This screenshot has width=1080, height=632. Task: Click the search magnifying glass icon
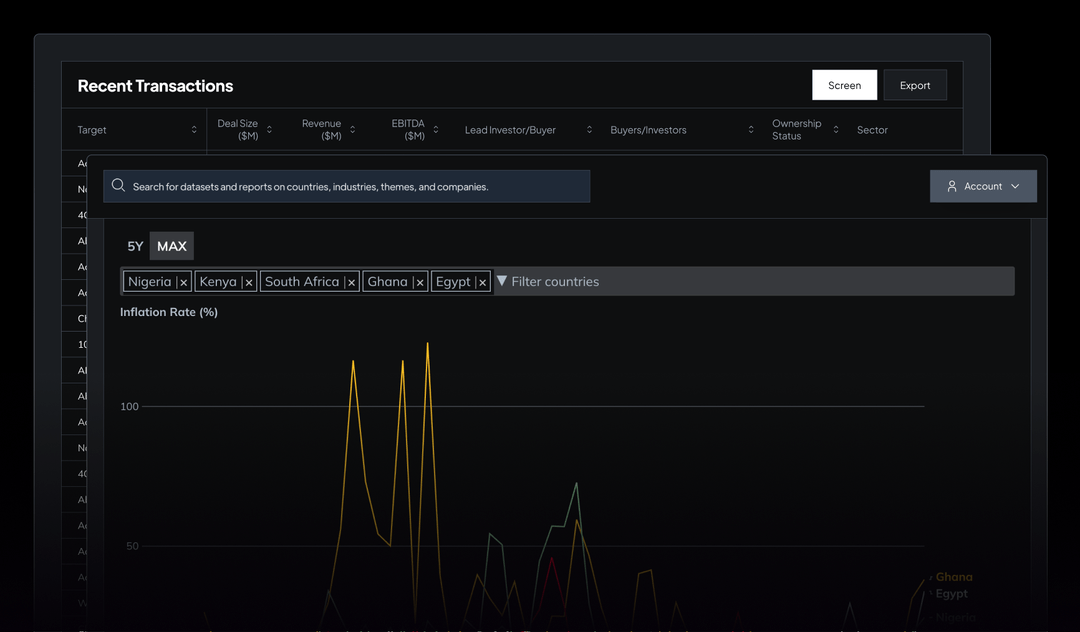coord(118,186)
